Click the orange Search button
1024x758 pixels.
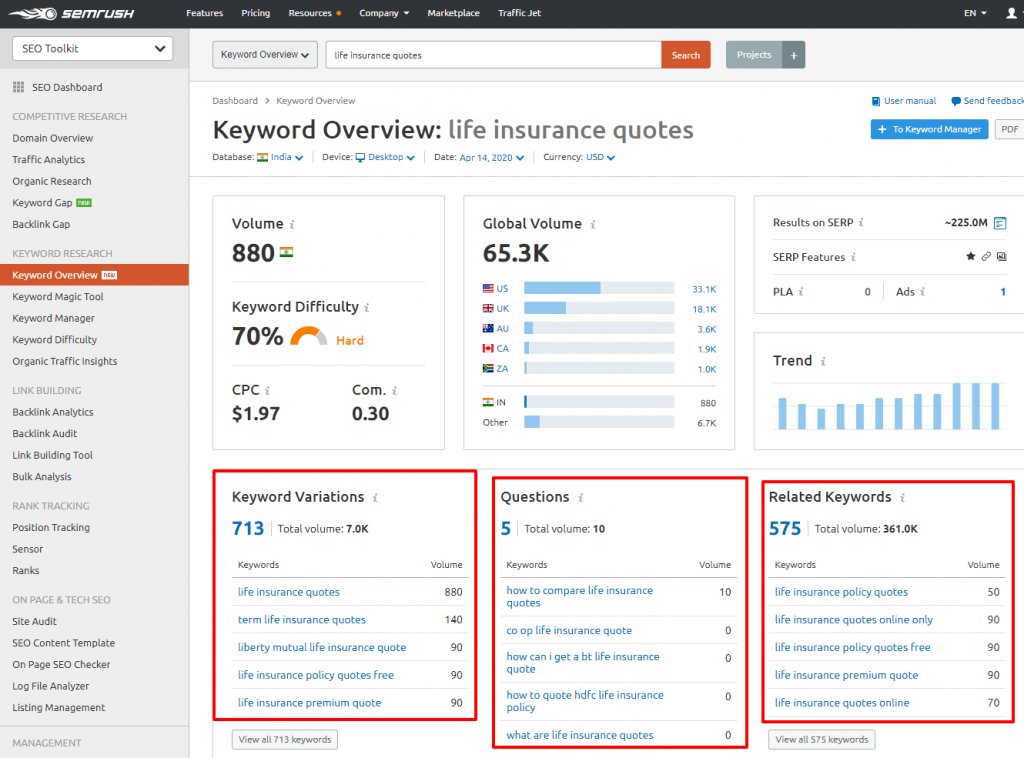click(x=686, y=55)
